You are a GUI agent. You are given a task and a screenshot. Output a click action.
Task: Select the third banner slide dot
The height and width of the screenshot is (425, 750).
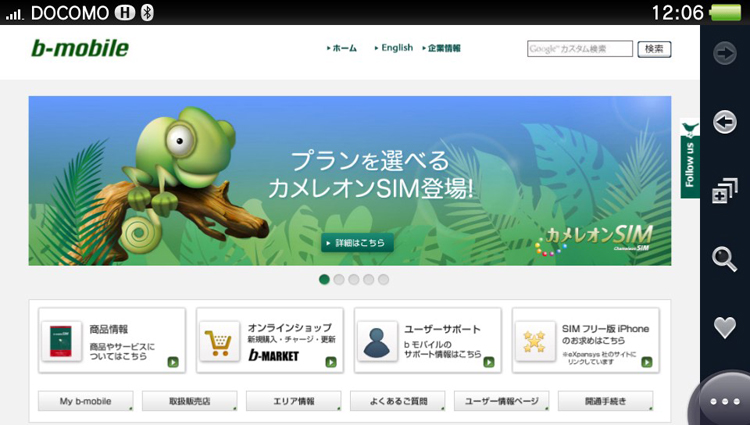(354, 280)
